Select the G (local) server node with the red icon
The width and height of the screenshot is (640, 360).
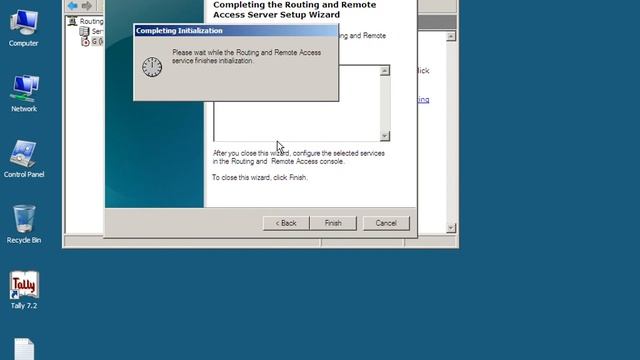click(x=85, y=42)
